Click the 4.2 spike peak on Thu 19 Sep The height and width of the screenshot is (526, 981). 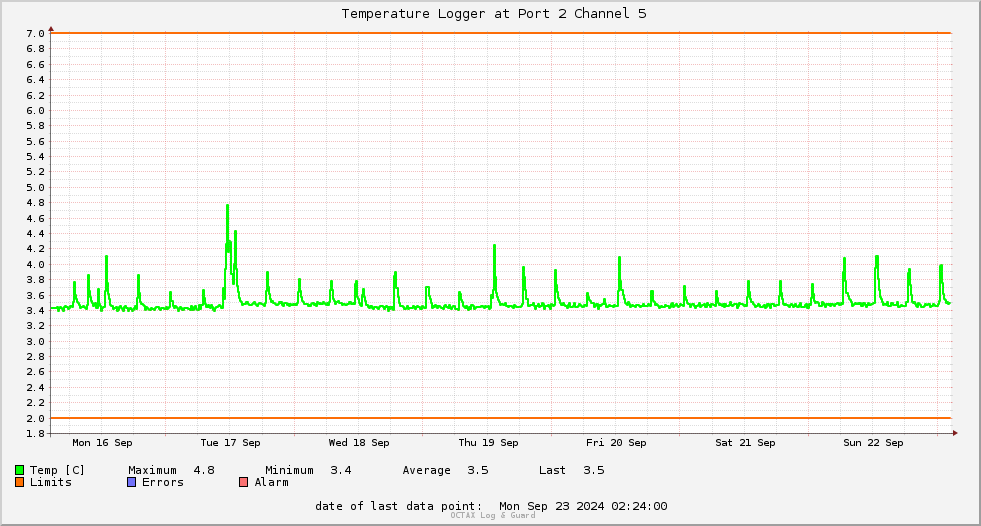coord(494,246)
